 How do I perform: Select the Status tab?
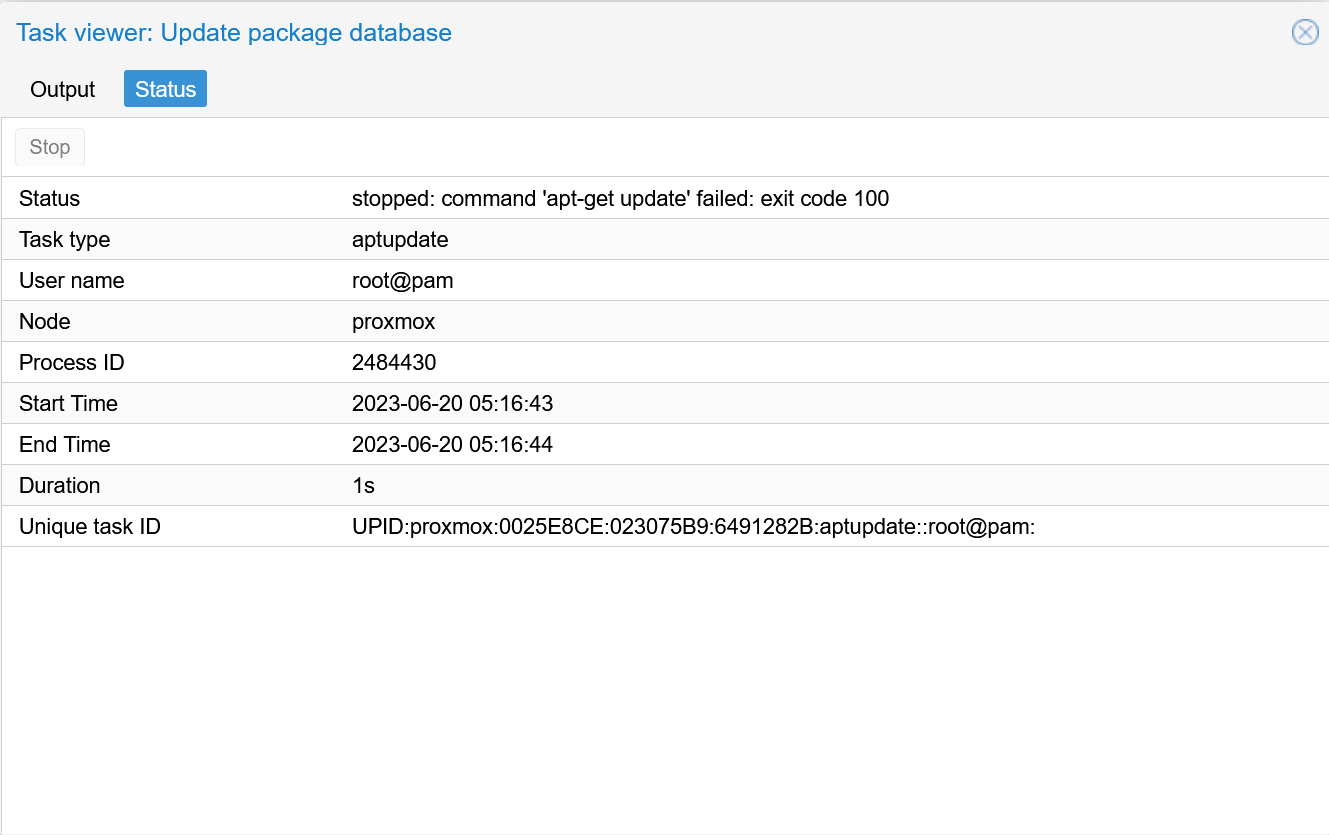coord(164,89)
